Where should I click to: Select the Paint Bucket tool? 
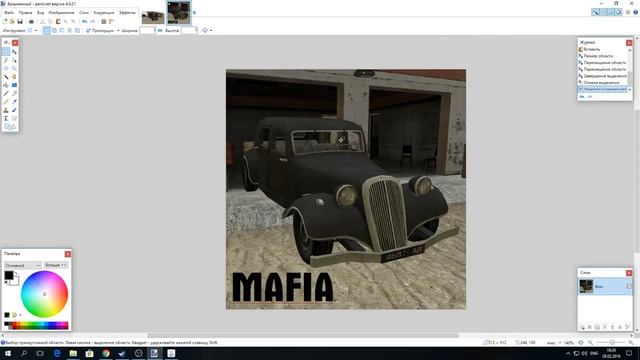pyautogui.click(x=6, y=85)
